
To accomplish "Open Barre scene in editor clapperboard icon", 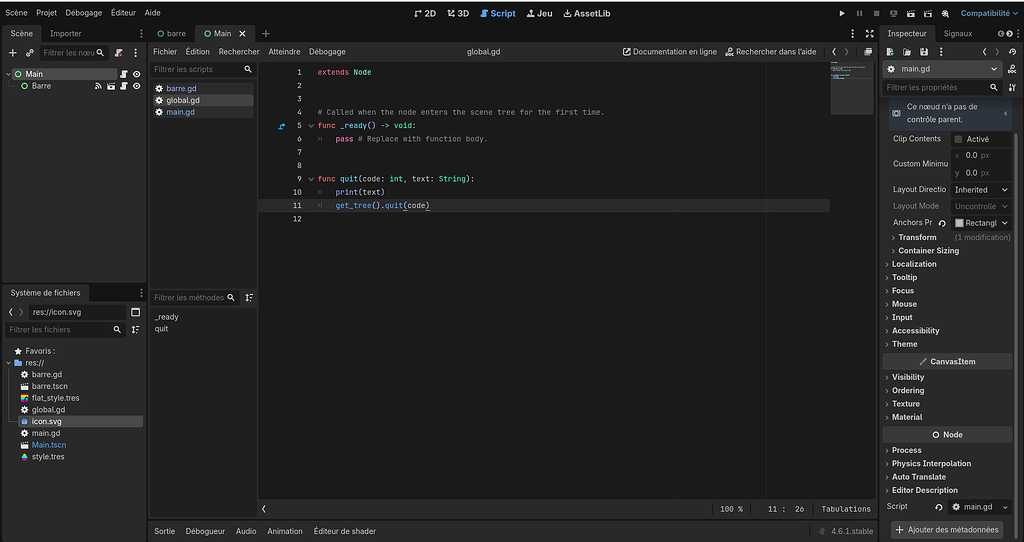I will point(111,86).
